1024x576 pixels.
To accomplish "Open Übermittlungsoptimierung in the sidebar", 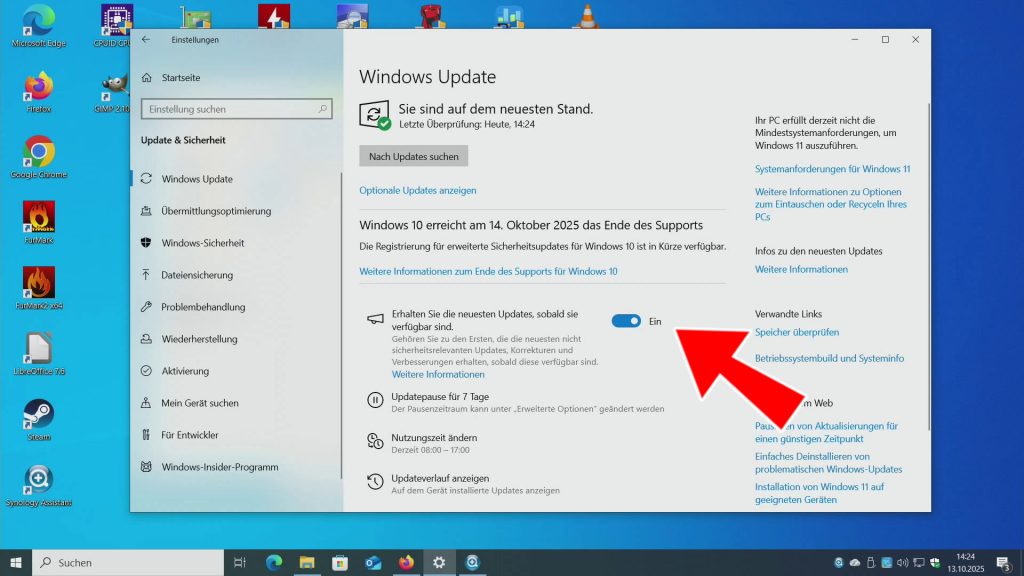I will (216, 211).
